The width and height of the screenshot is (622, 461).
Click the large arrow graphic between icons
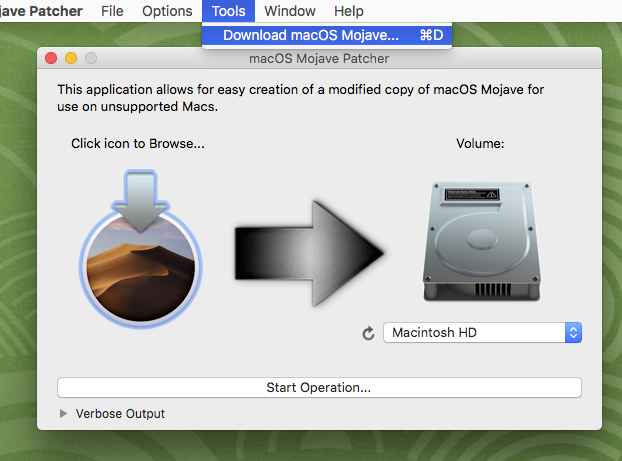click(309, 254)
